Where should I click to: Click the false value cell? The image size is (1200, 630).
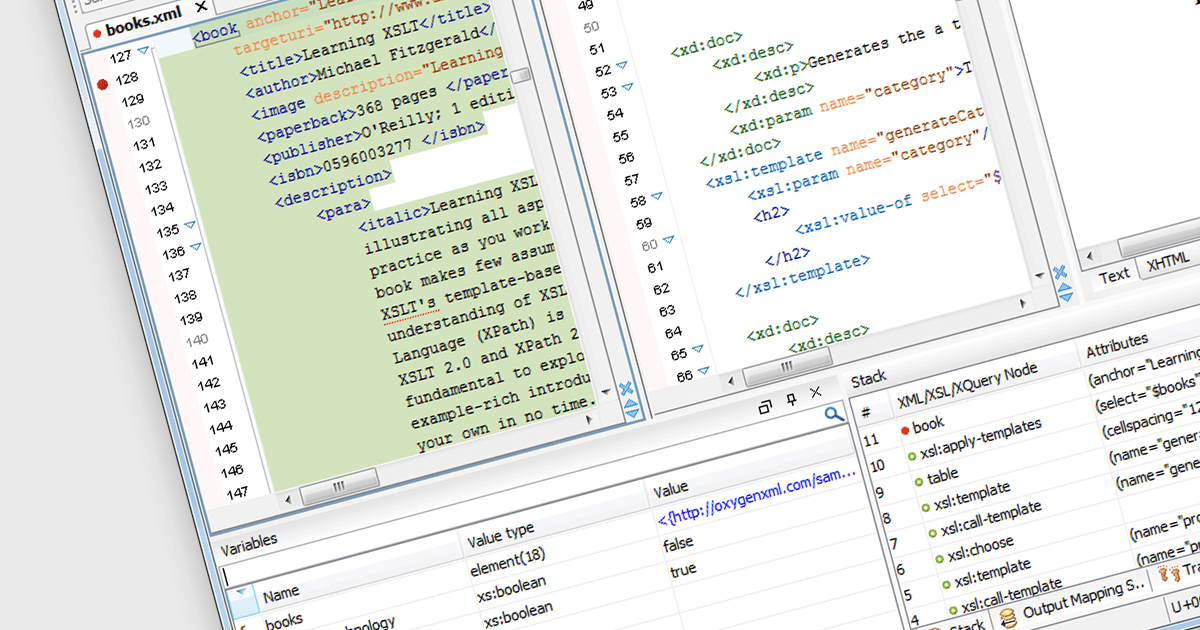pyautogui.click(x=677, y=543)
